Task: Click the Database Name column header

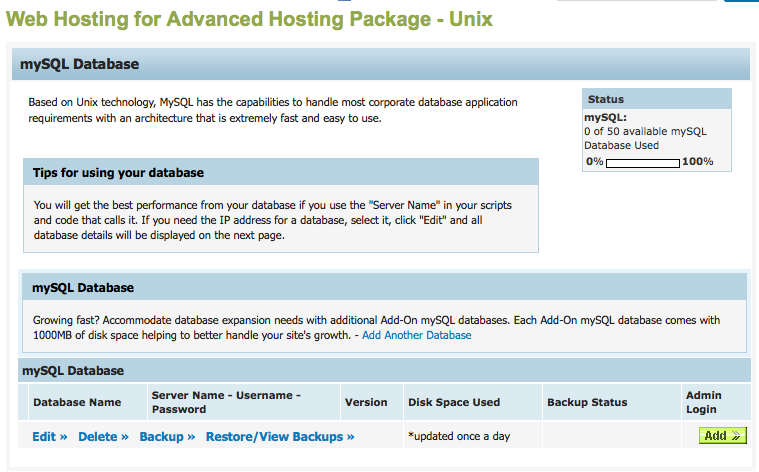Action: [77, 402]
